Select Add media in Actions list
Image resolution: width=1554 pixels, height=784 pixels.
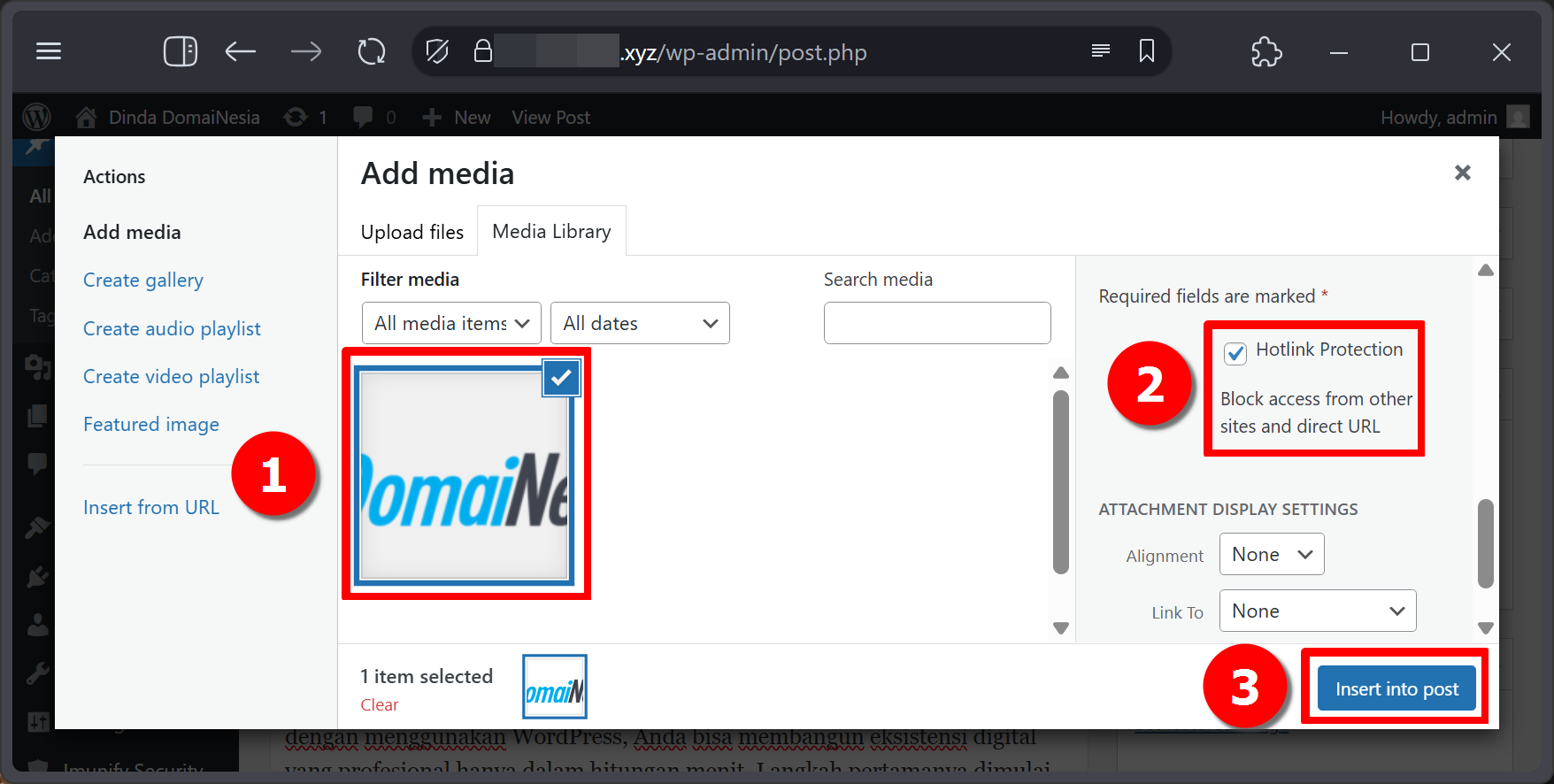click(132, 232)
